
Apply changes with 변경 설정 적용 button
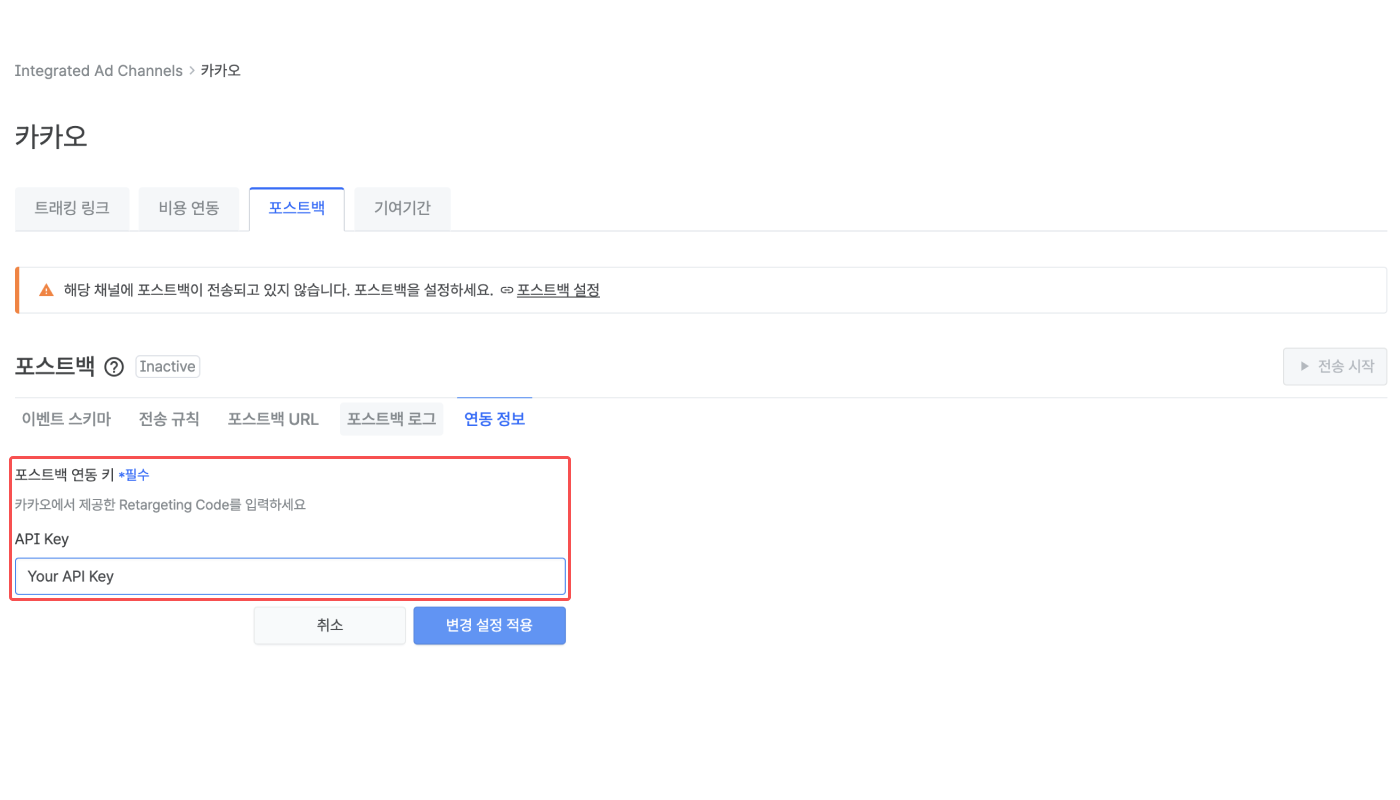489,625
